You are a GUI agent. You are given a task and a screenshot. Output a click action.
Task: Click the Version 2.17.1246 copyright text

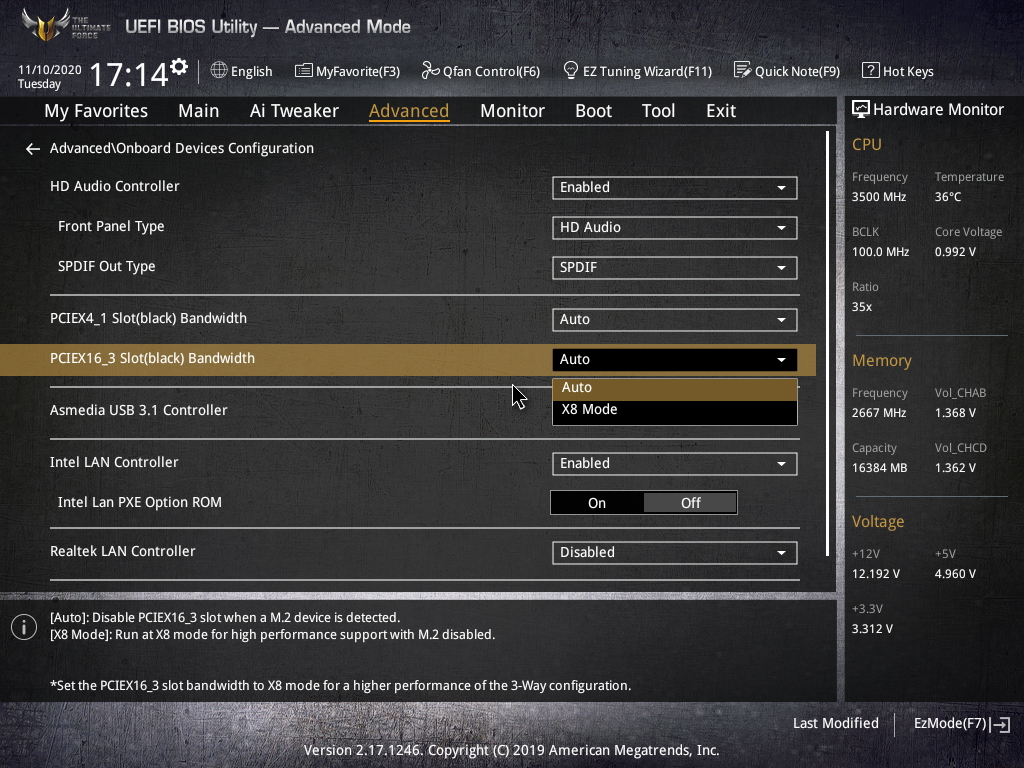point(511,750)
